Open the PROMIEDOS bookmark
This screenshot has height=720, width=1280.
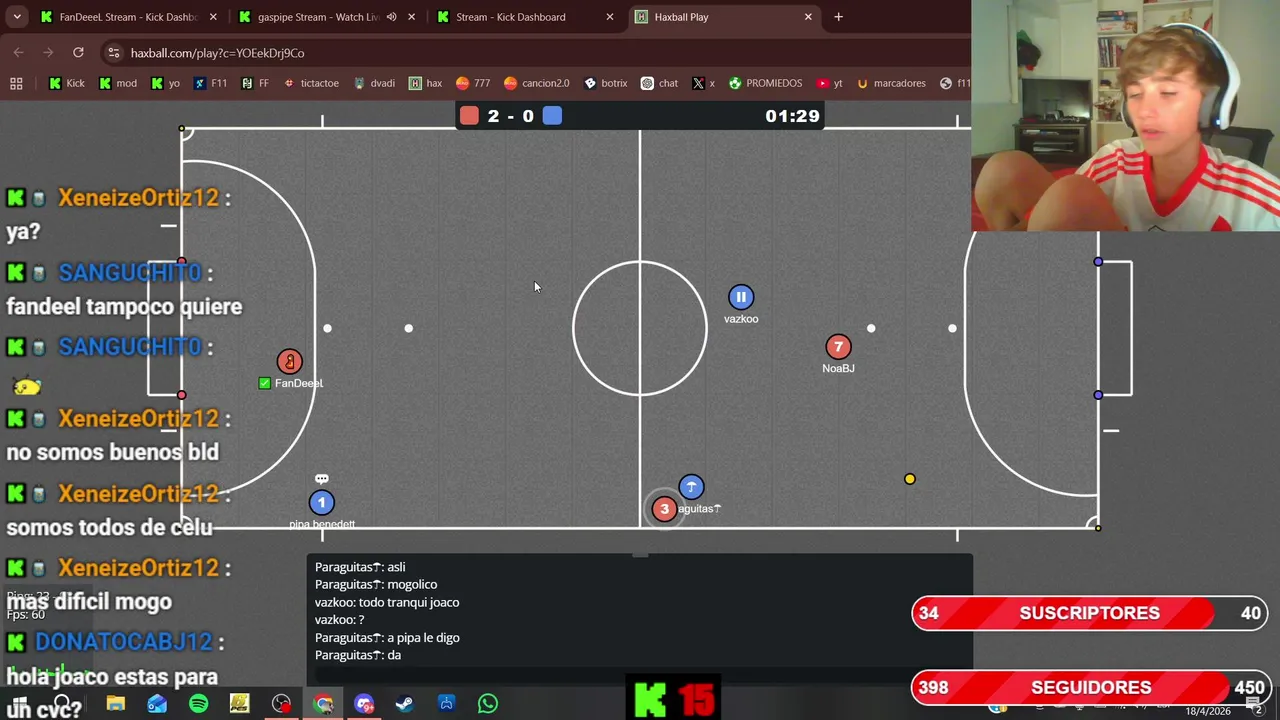click(x=765, y=83)
